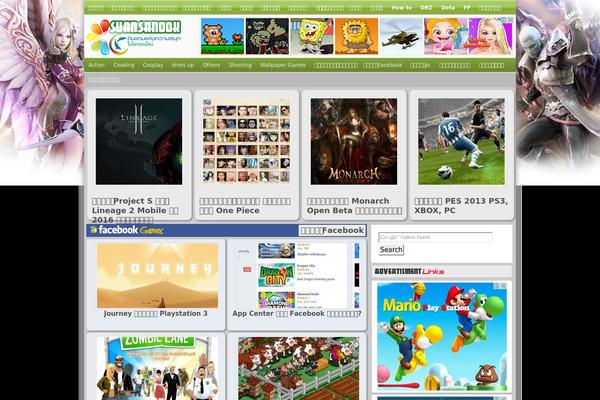This screenshot has width=600, height=400.
Task: Open the App Center Facebook article link
Action: click(x=297, y=313)
